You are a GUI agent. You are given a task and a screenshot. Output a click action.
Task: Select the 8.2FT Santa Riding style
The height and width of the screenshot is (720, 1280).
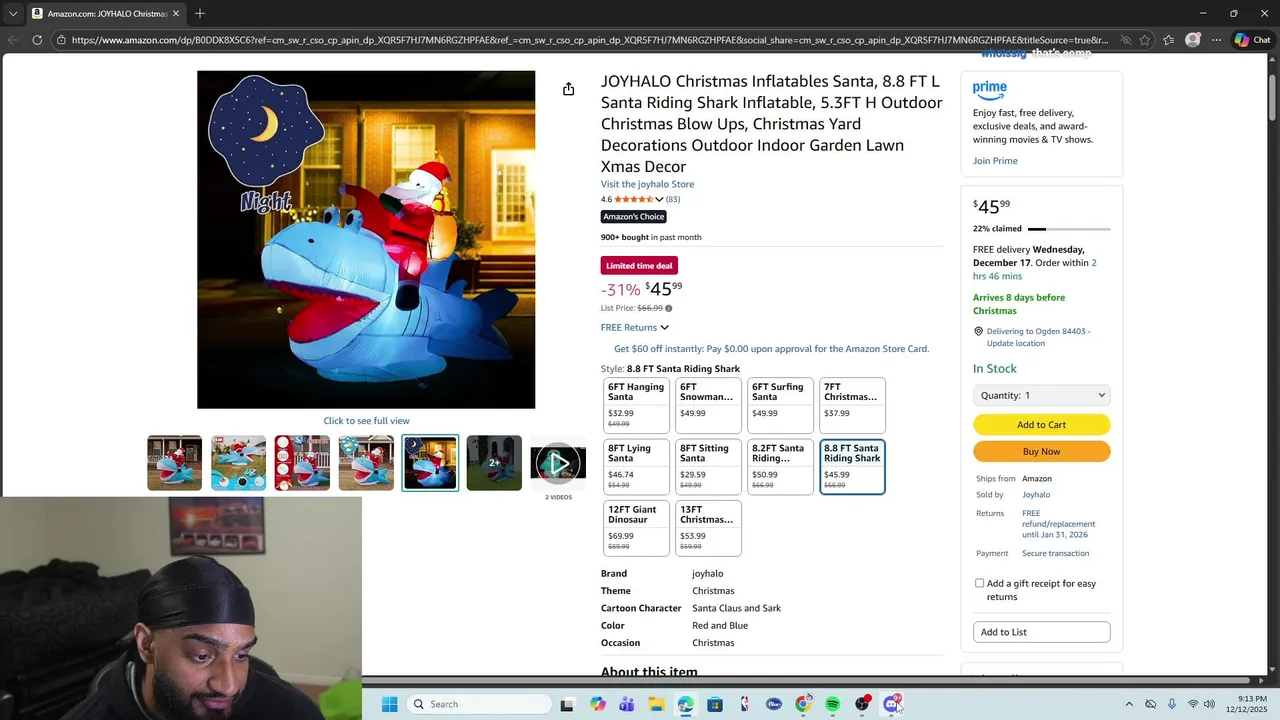tap(780, 466)
